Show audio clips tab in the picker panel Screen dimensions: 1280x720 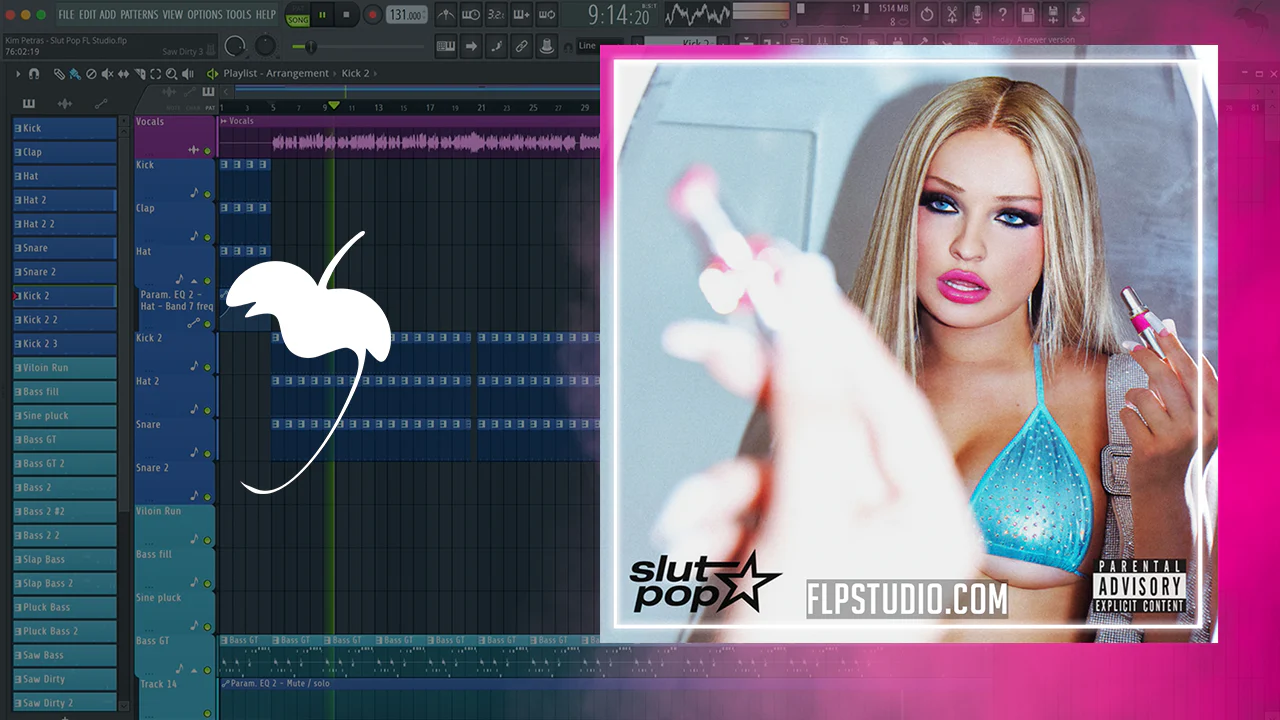(65, 104)
